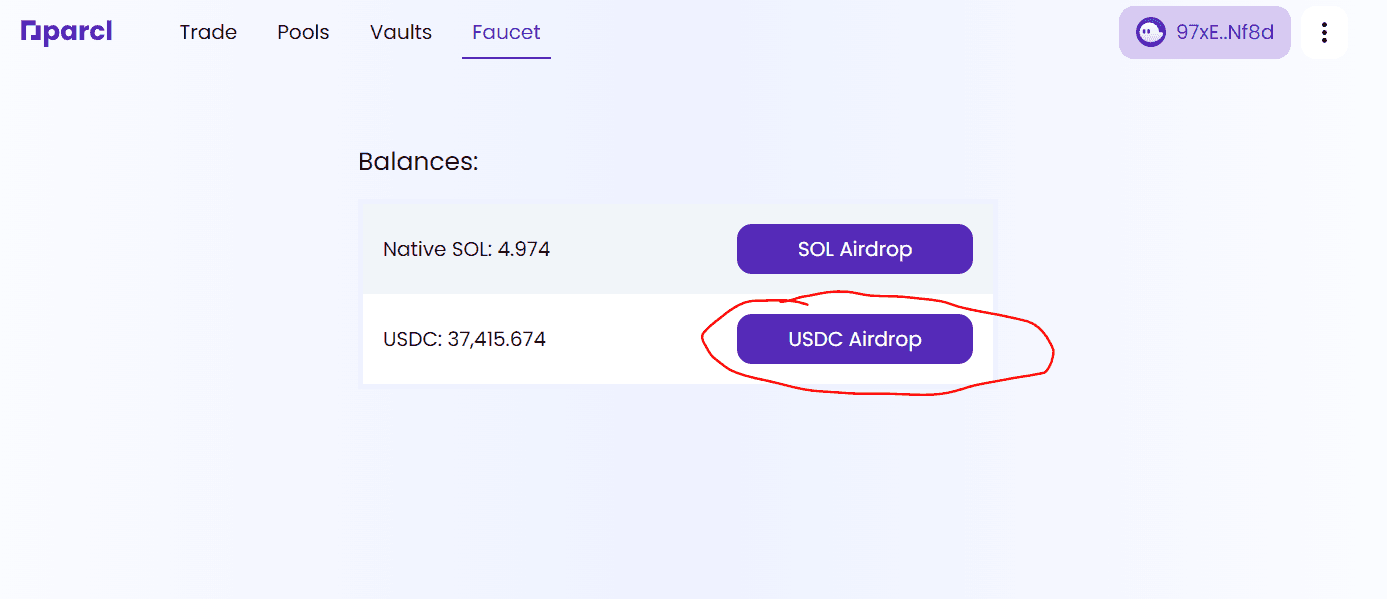The width and height of the screenshot is (1387, 599).
Task: Click the Phantom ghost wallet icon
Action: click(x=1151, y=32)
